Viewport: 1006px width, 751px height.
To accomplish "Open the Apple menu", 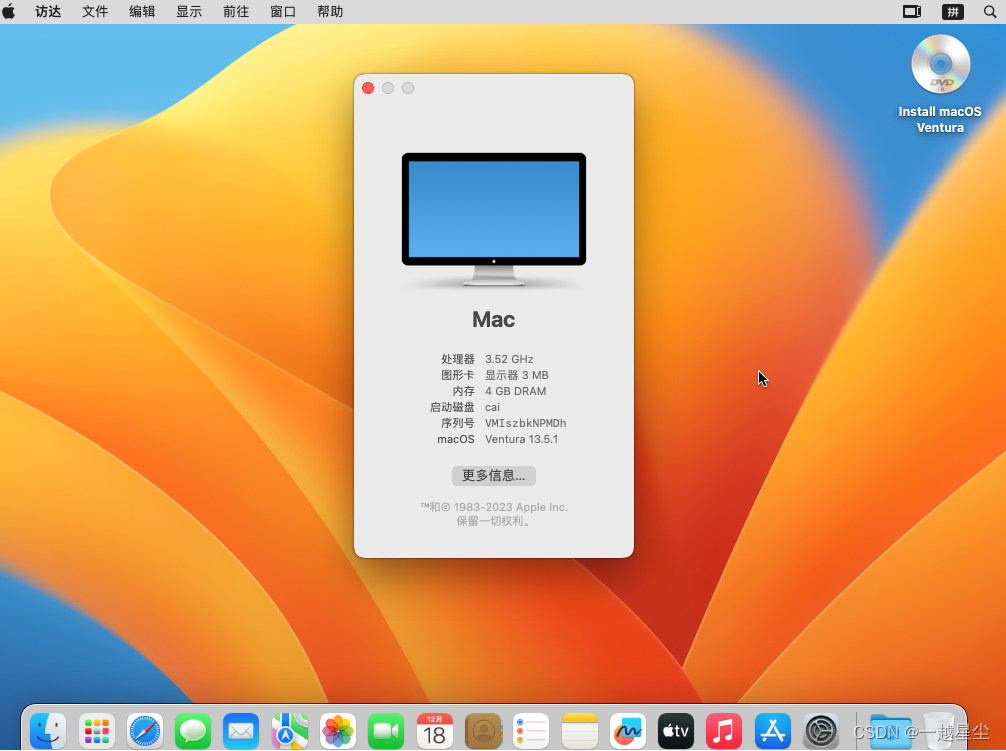I will pos(10,11).
